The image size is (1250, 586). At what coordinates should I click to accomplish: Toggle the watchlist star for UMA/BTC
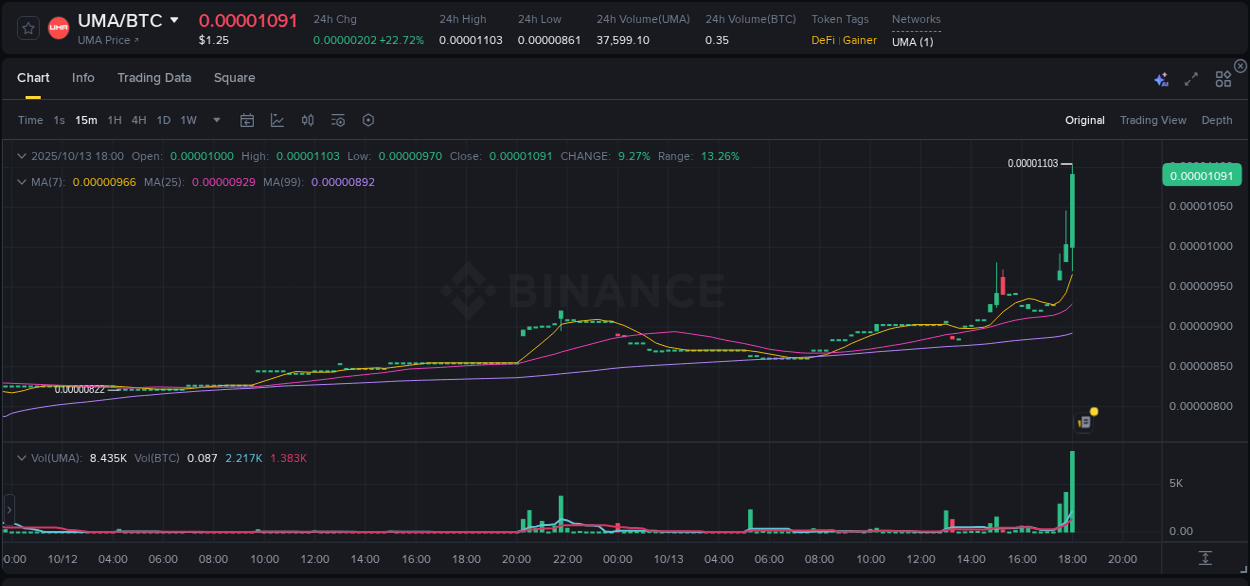pyautogui.click(x=27, y=28)
